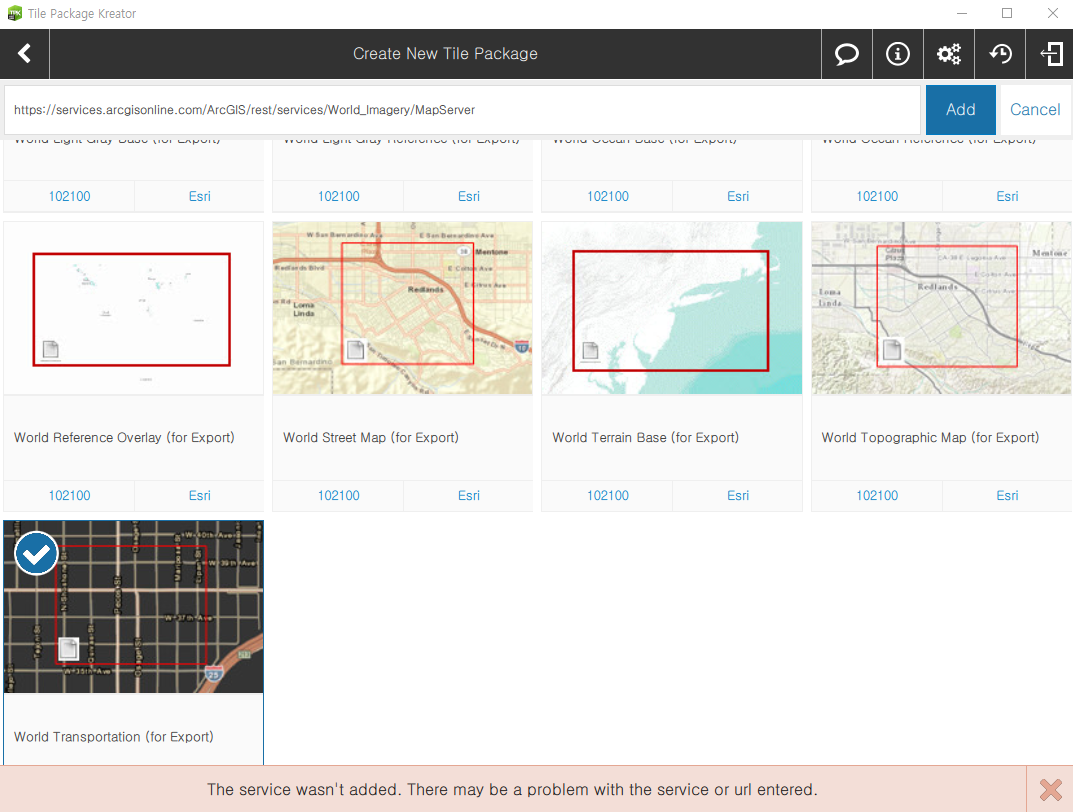Open the feedback speech bubble icon
Viewport: 1073px width, 812px height.
coord(846,53)
